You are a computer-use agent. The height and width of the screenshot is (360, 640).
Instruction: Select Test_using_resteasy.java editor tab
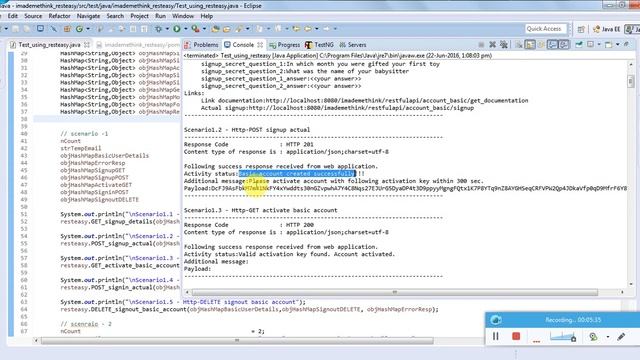(x=49, y=44)
